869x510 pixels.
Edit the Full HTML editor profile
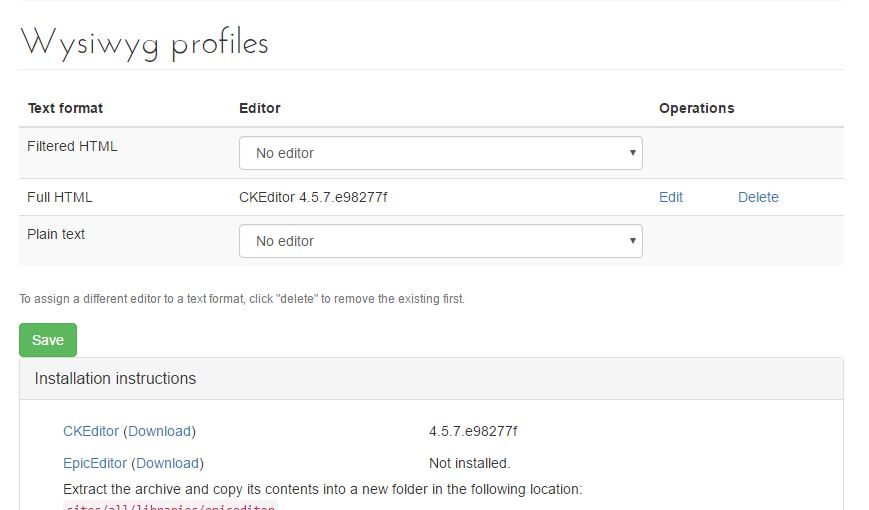pos(671,197)
